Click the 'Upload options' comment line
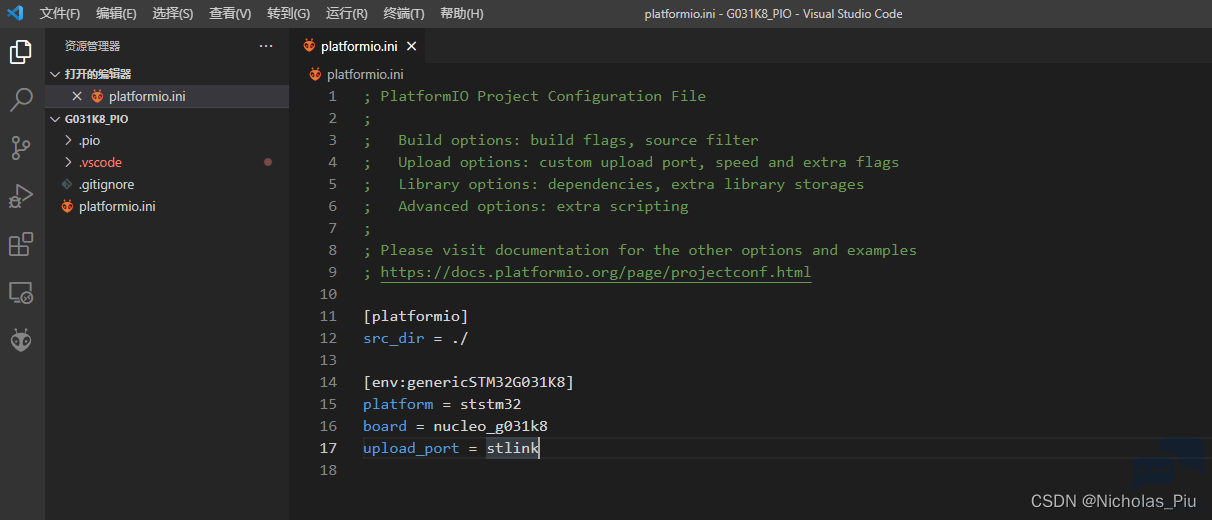This screenshot has width=1212, height=520. pyautogui.click(x=631, y=162)
